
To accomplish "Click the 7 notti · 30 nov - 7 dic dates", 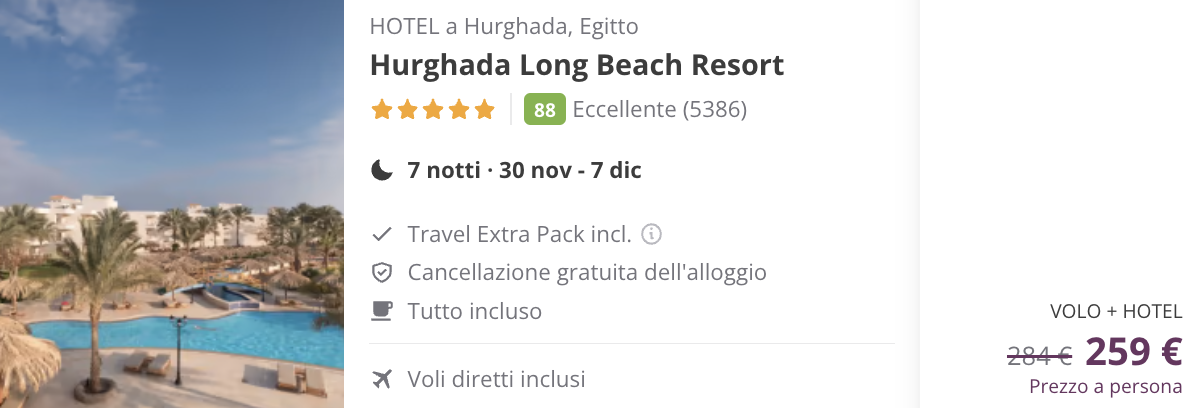I will pos(525,171).
